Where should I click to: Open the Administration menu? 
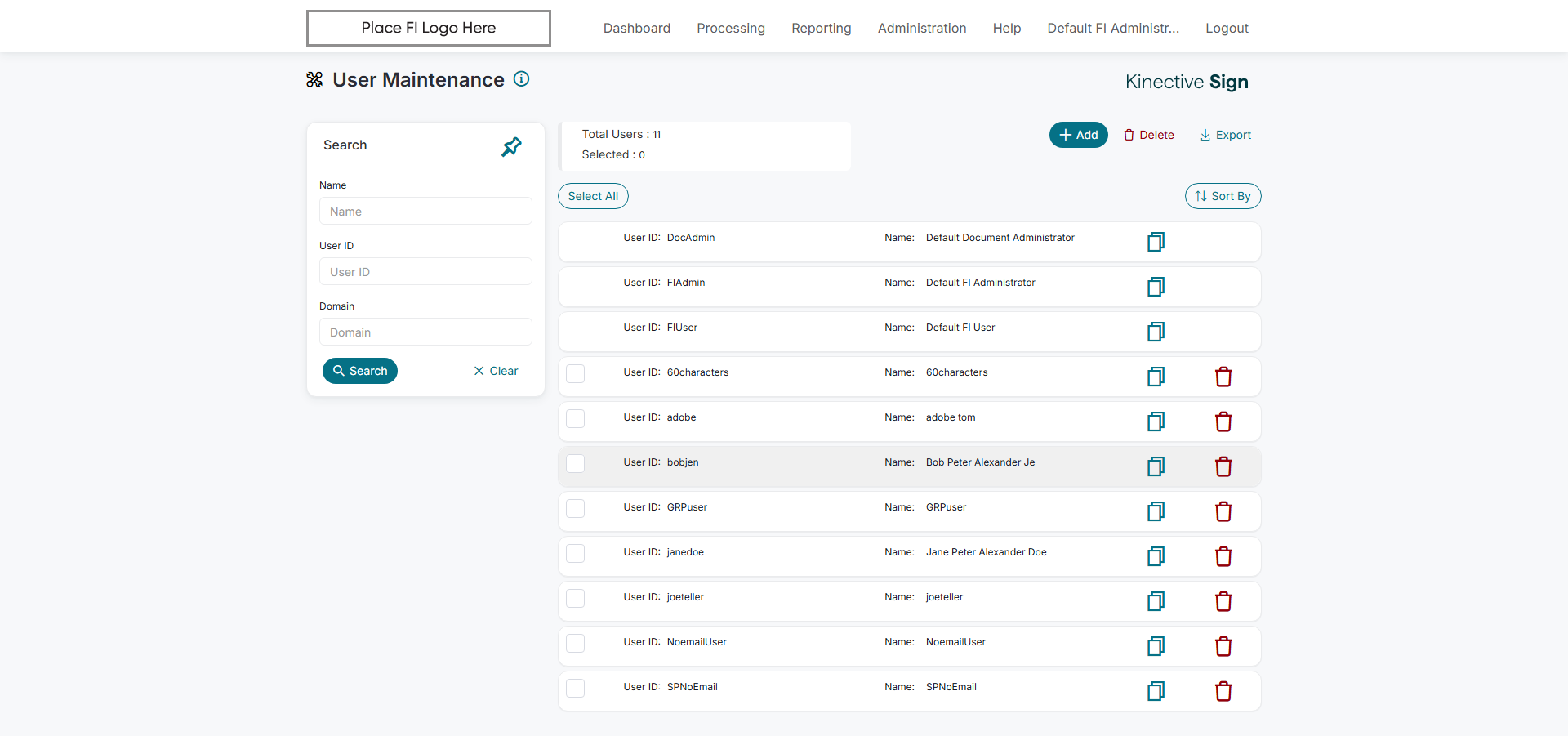[x=922, y=28]
